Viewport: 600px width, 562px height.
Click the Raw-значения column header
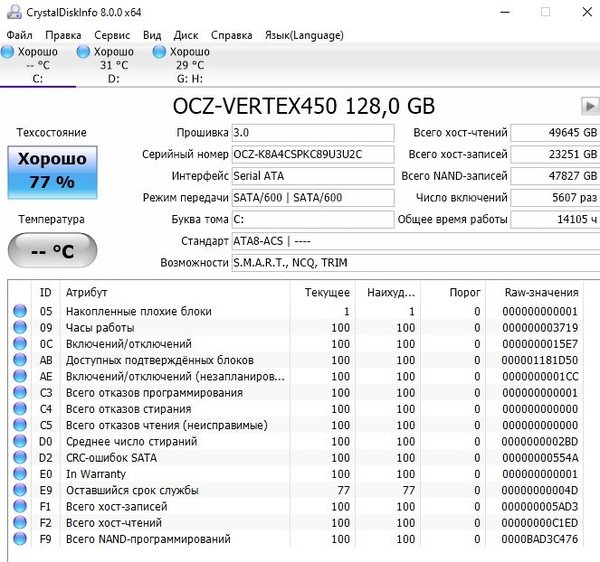click(x=540, y=292)
